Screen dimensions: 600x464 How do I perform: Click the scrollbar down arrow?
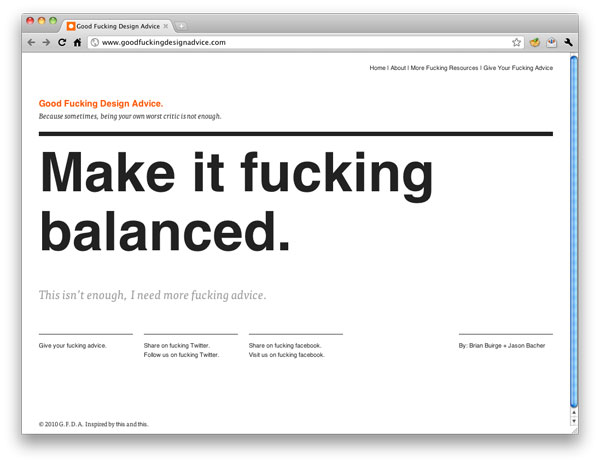tap(574, 421)
